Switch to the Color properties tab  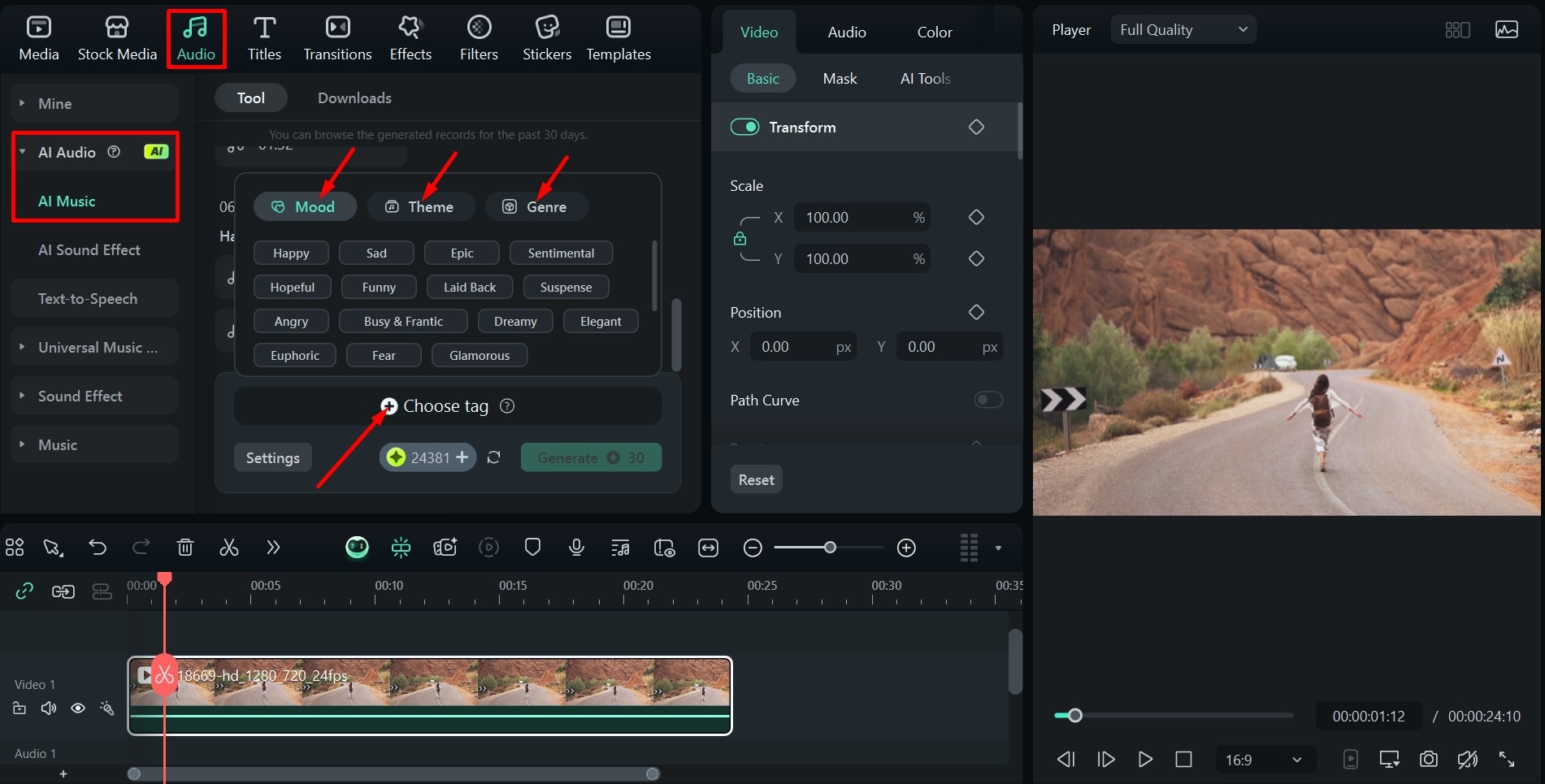point(935,32)
